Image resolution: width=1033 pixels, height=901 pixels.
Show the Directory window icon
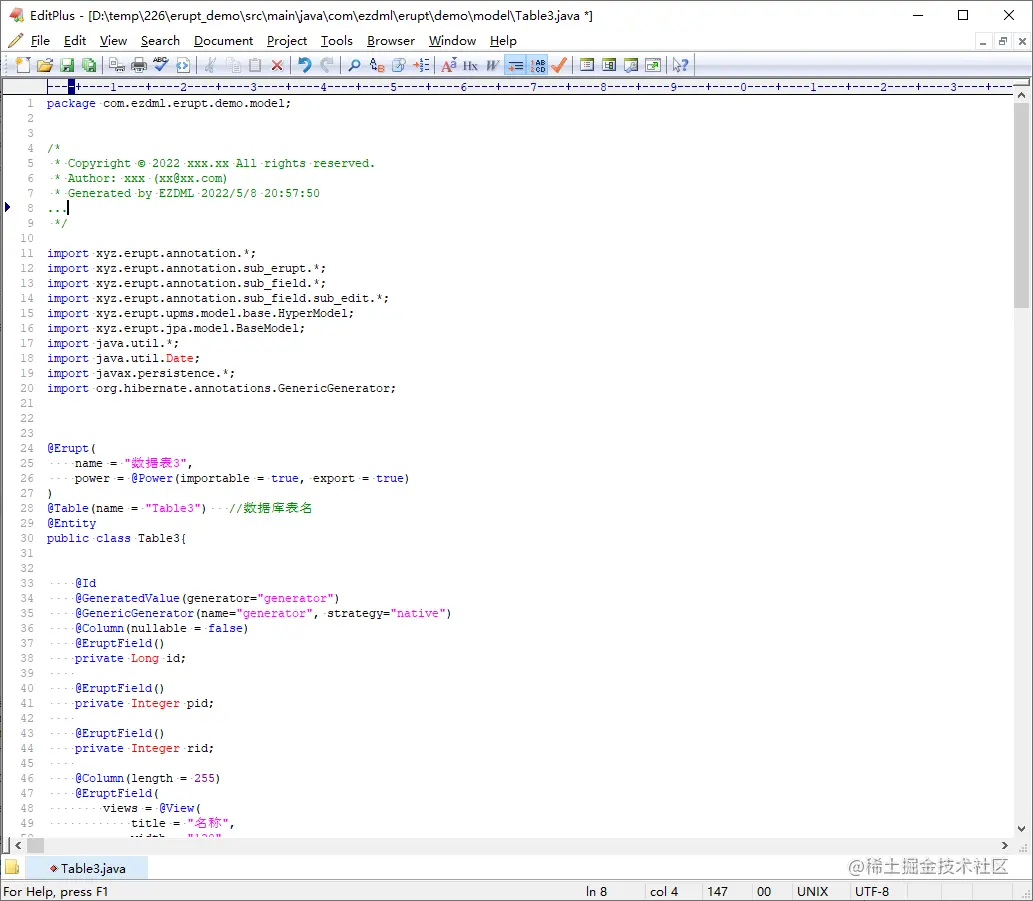(x=587, y=65)
